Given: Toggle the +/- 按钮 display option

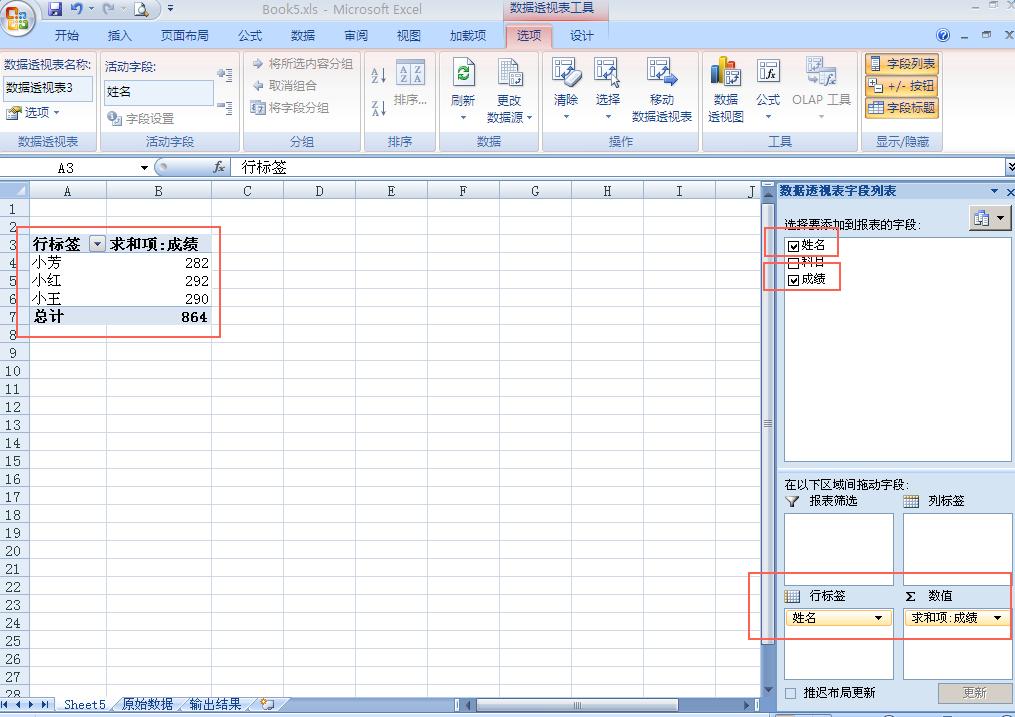Looking at the screenshot, I should coord(900,85).
